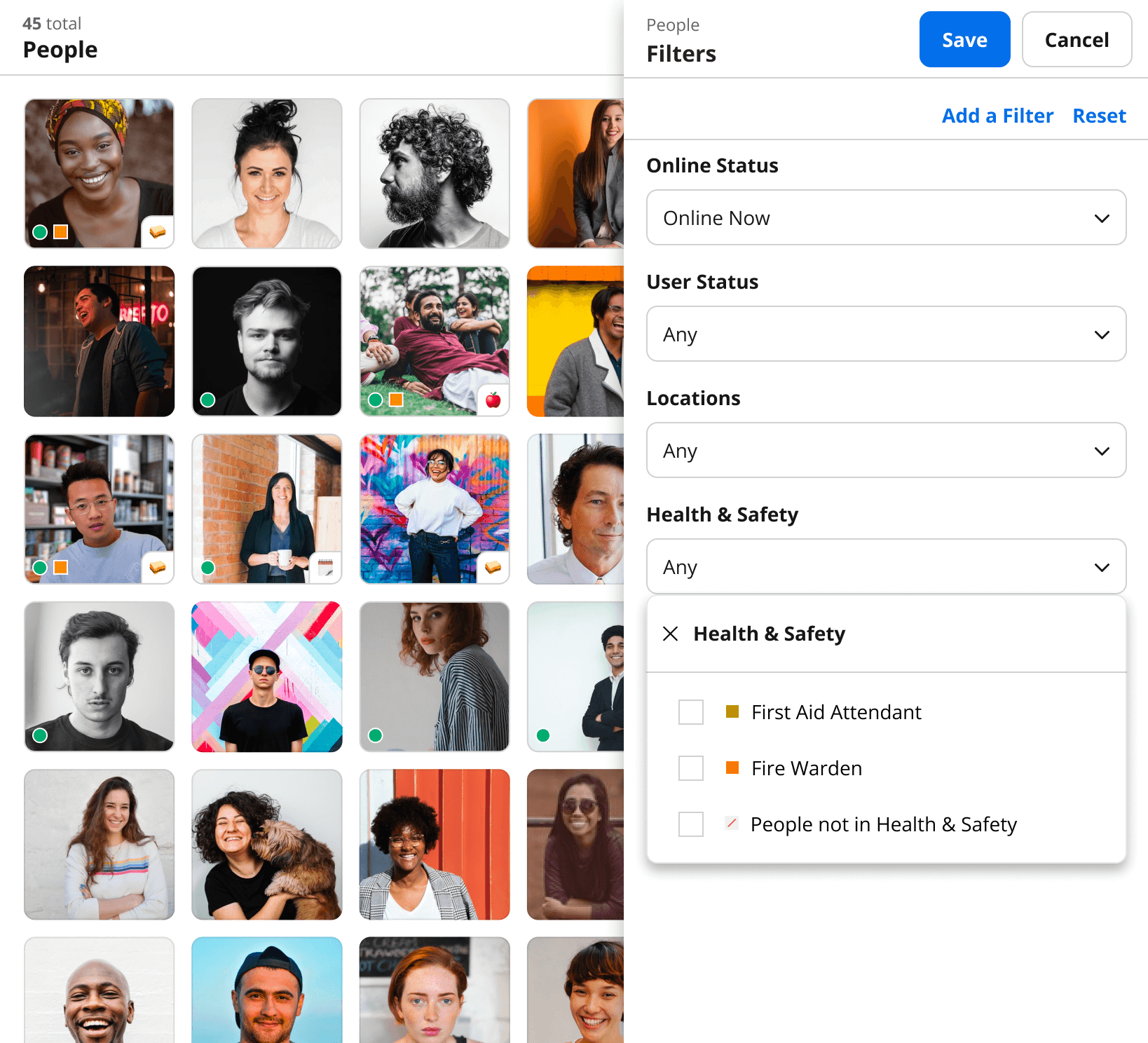Close the Health & Safety popup with X

pyautogui.click(x=670, y=634)
